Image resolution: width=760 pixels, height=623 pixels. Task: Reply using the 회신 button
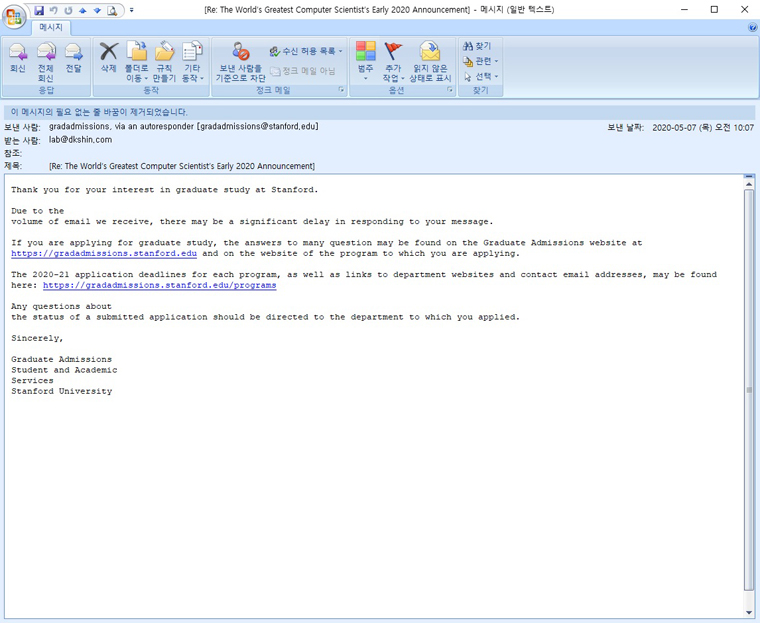point(17,58)
